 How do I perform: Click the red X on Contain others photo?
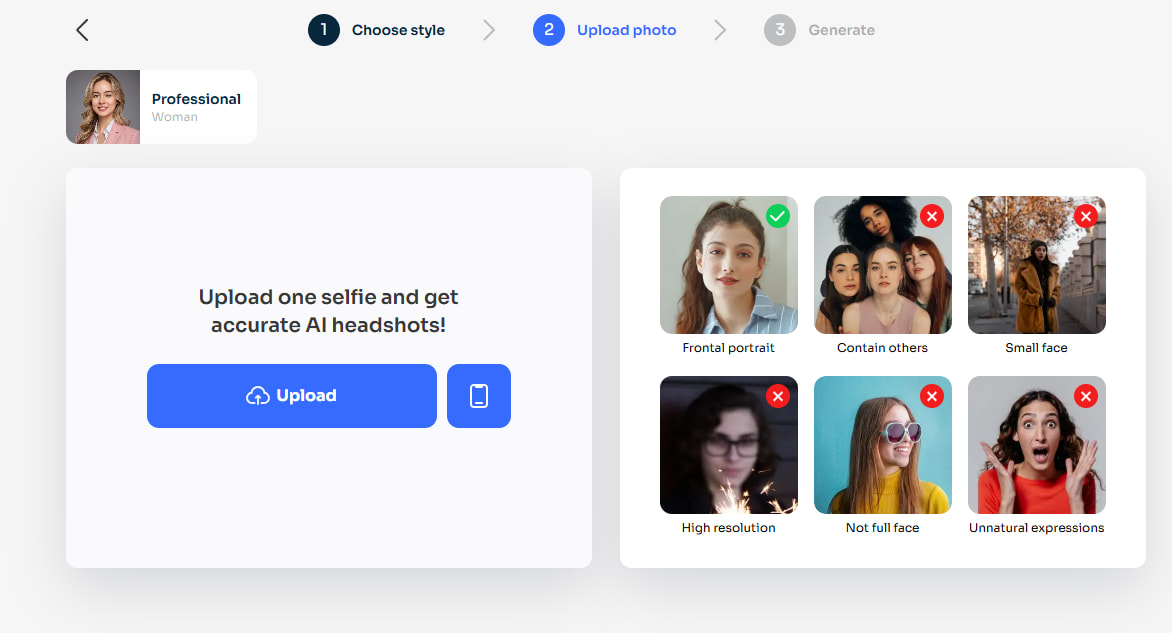pos(931,216)
